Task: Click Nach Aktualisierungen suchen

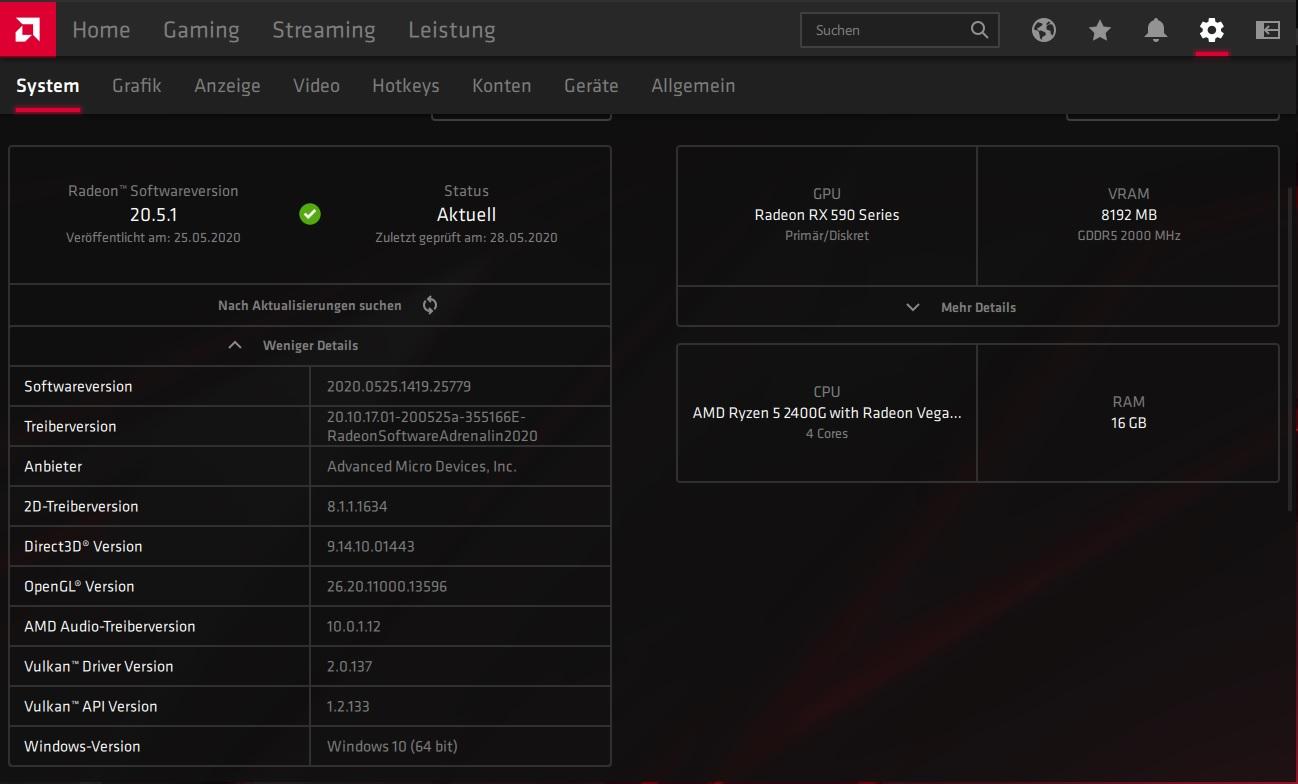Action: [x=310, y=305]
